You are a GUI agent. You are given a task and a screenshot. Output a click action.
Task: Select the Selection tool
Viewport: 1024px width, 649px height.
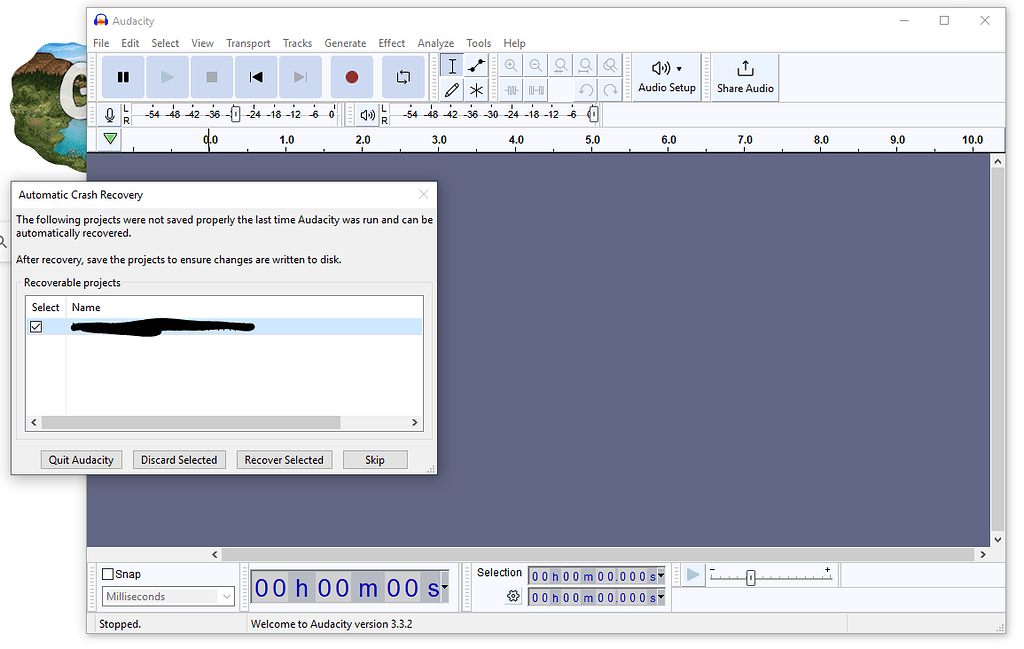452,65
